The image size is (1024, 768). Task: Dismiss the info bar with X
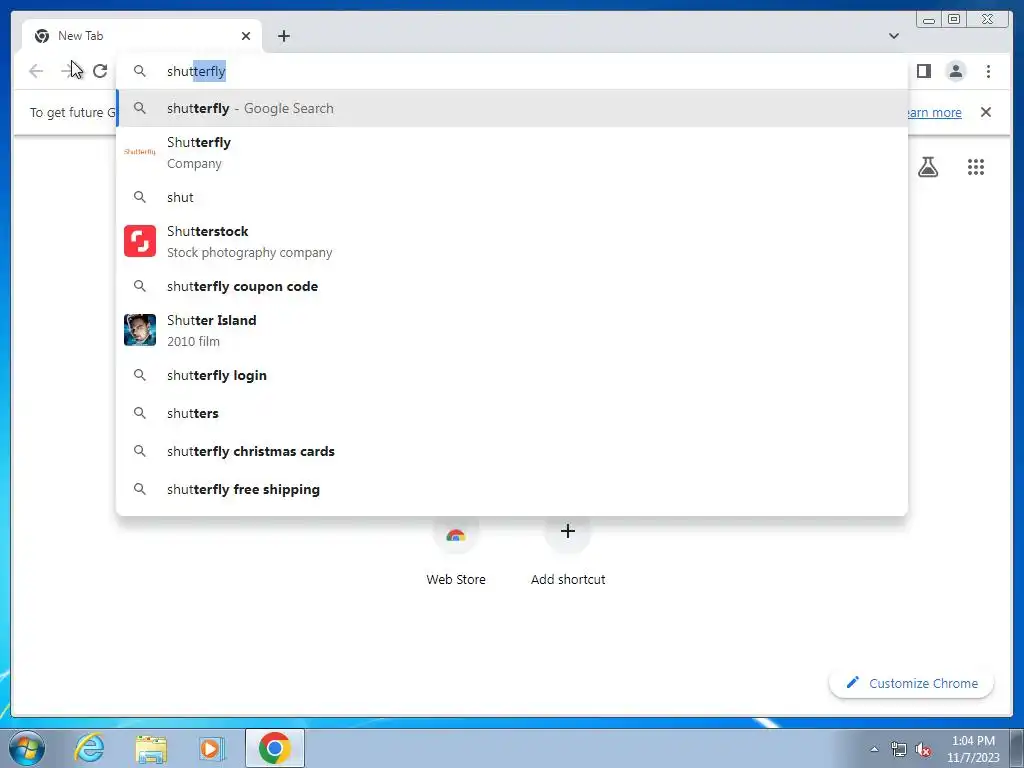pos(985,112)
